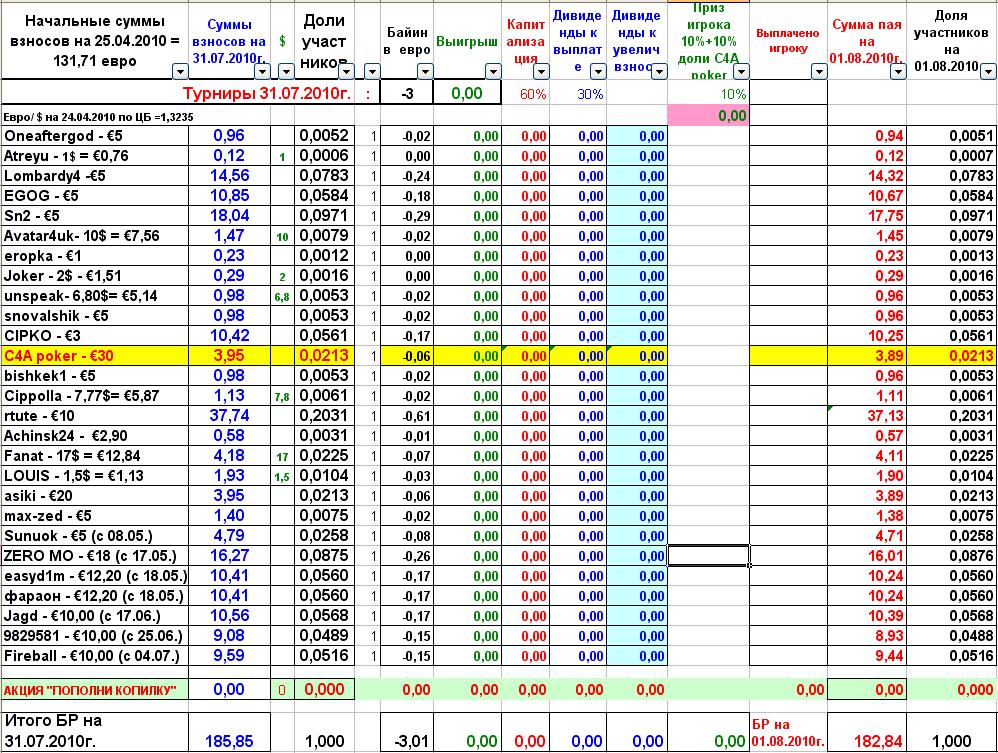Expand the Байин в евро filter arrow
The width and height of the screenshot is (998, 753).
pos(424,71)
